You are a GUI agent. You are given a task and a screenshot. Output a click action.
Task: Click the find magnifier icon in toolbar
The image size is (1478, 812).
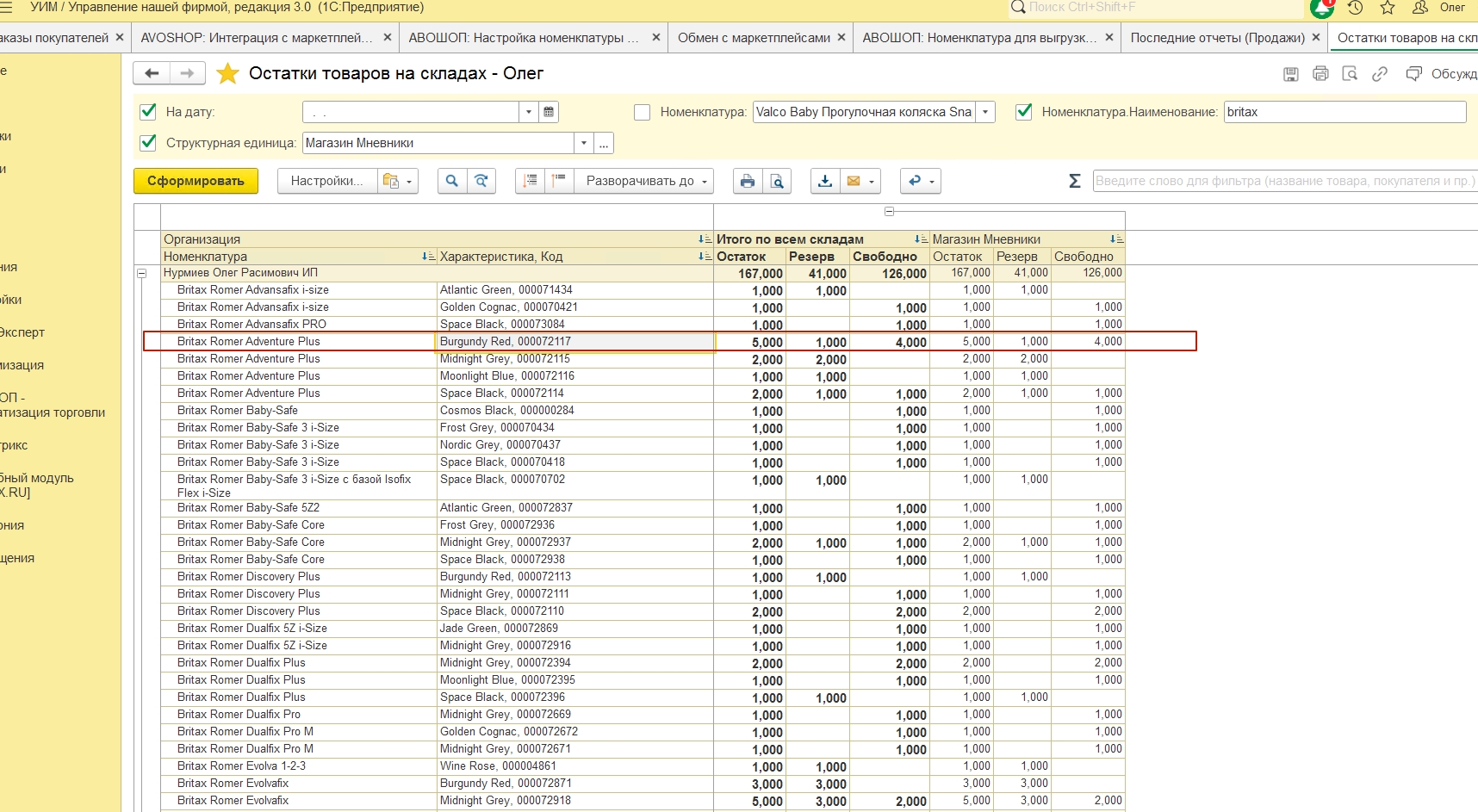click(451, 181)
